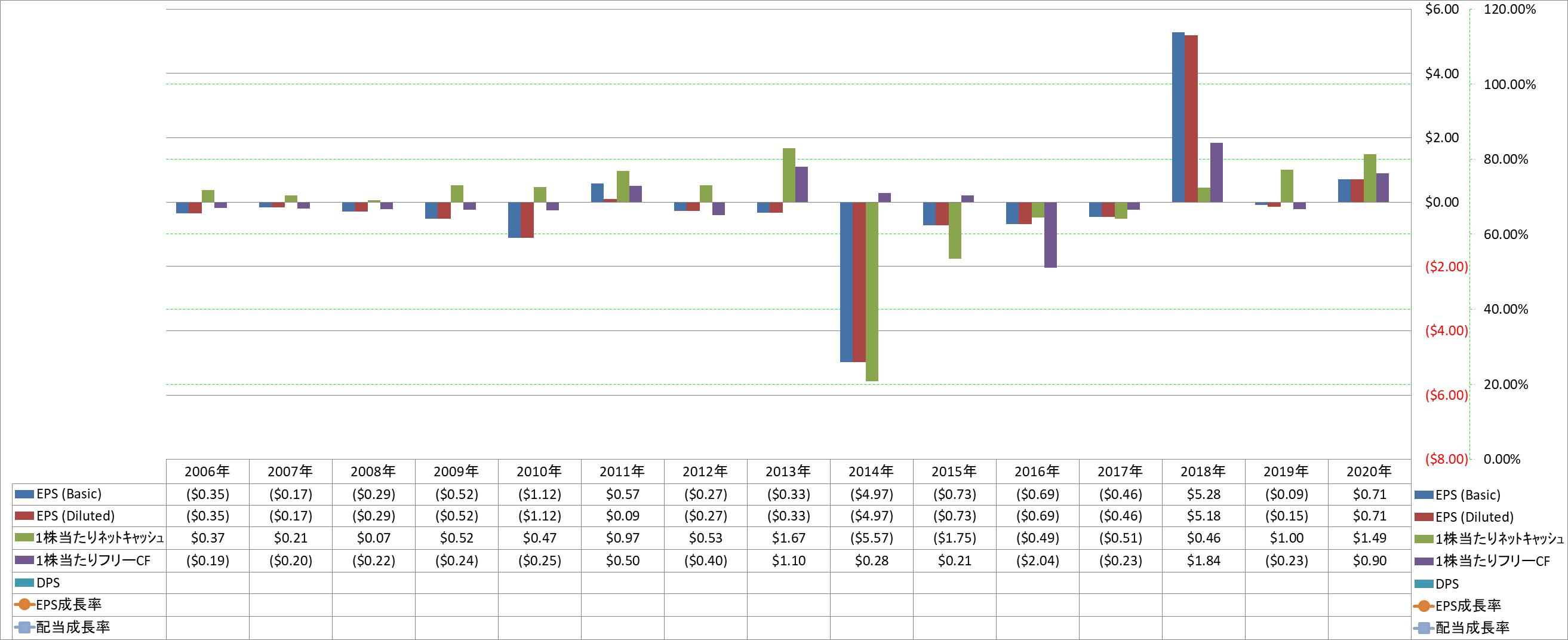Click the 2017年 column header
This screenshot has width=1568, height=640.
[1121, 471]
